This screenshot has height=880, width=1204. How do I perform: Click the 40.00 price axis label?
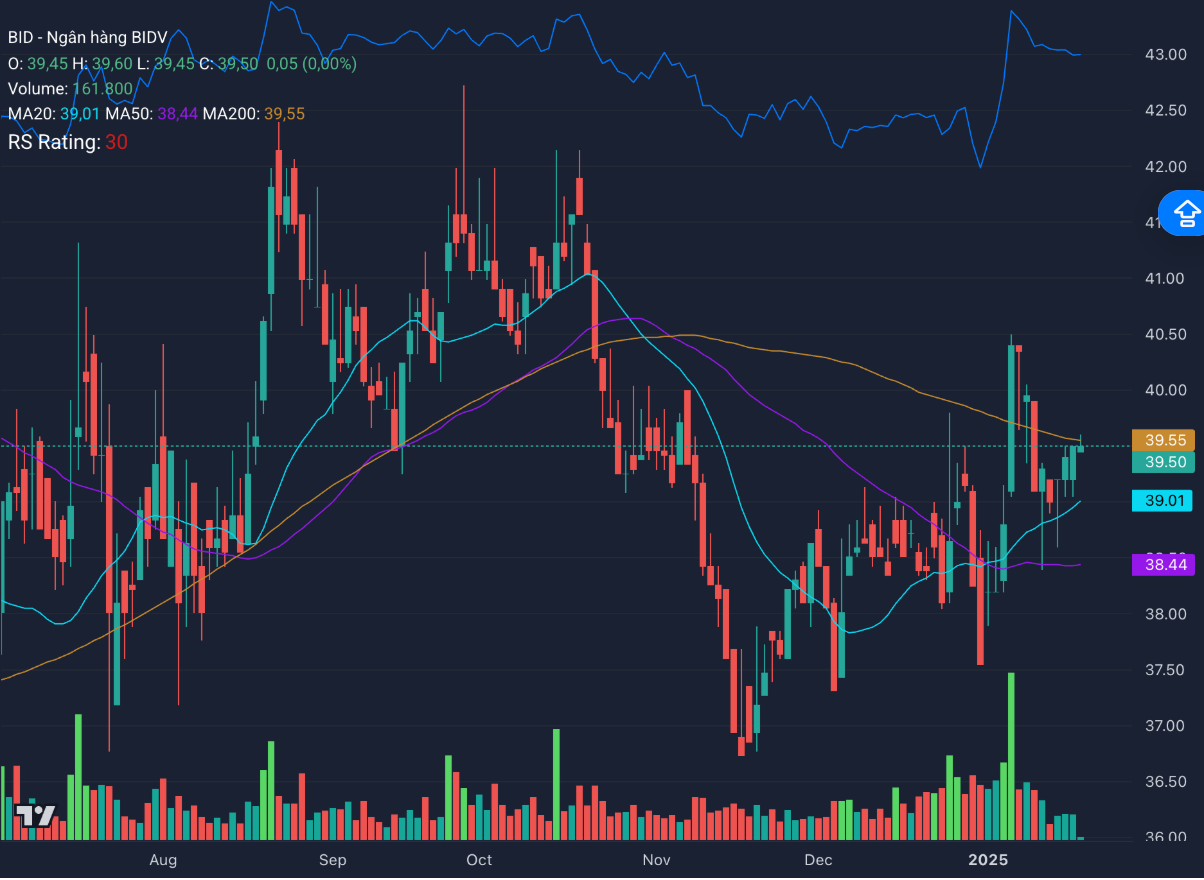coord(1165,390)
